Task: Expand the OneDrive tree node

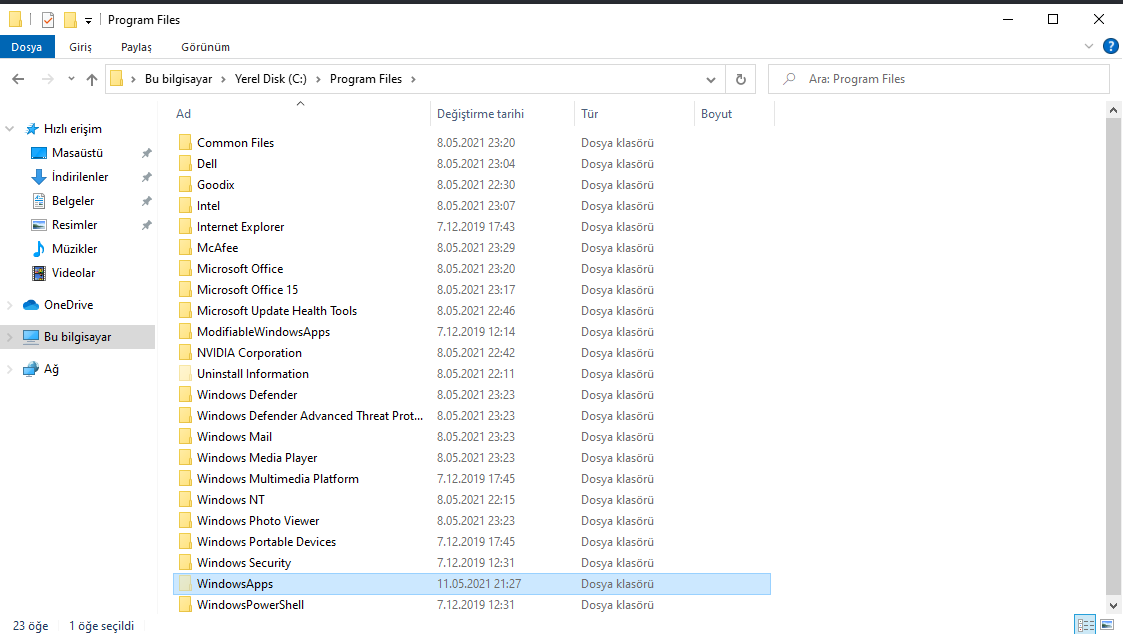Action: point(9,305)
